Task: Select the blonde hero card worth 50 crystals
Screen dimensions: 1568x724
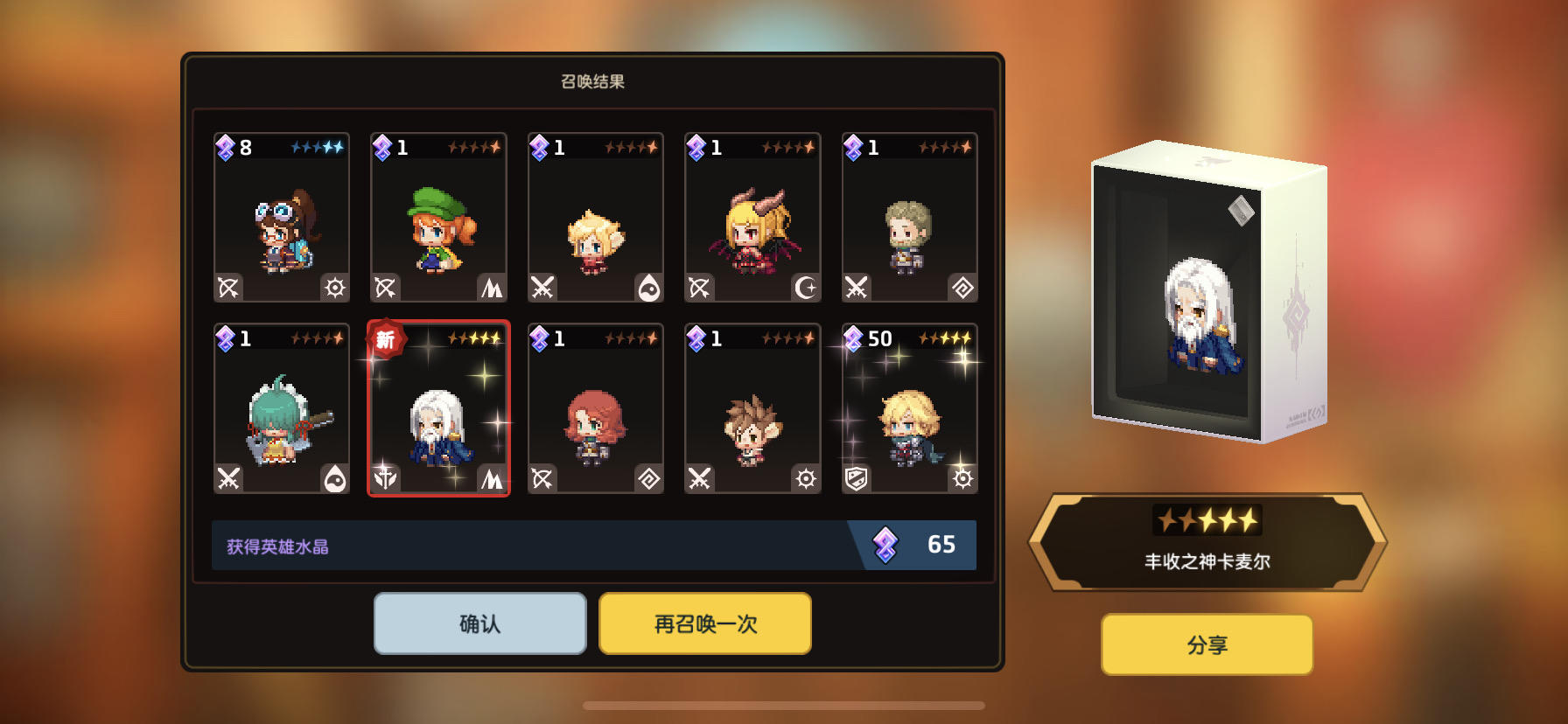Action: pos(910,408)
